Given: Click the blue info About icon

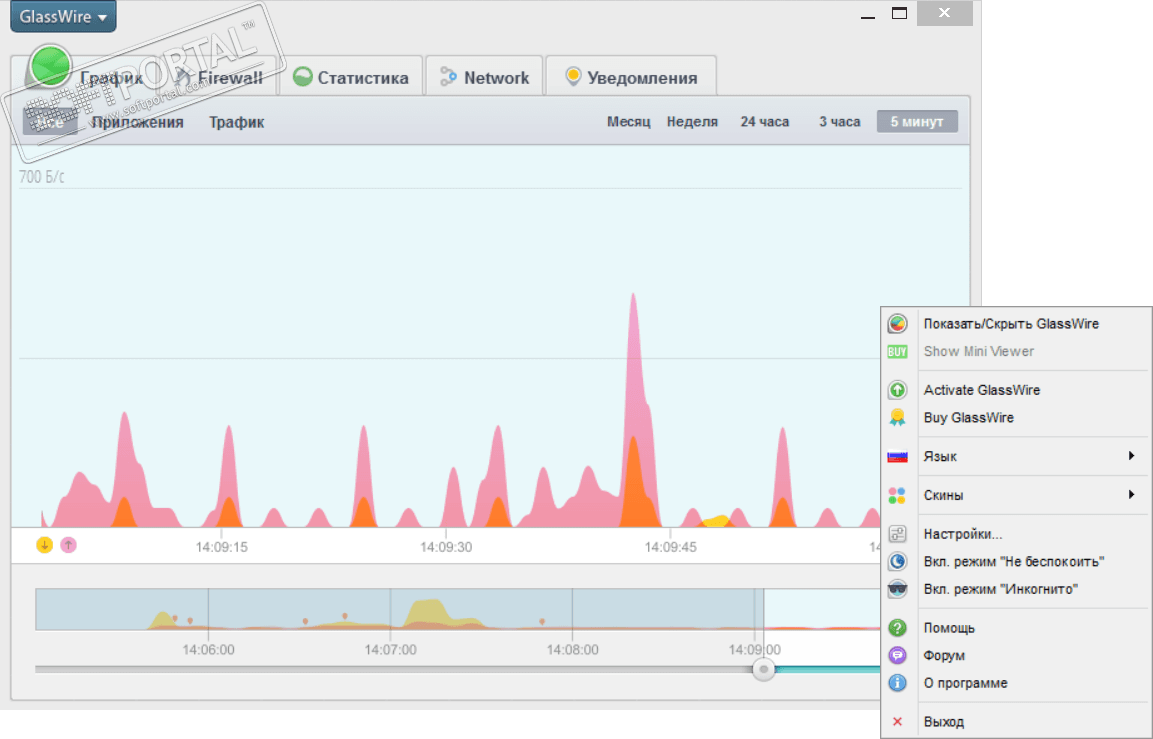Looking at the screenshot, I should [897, 683].
